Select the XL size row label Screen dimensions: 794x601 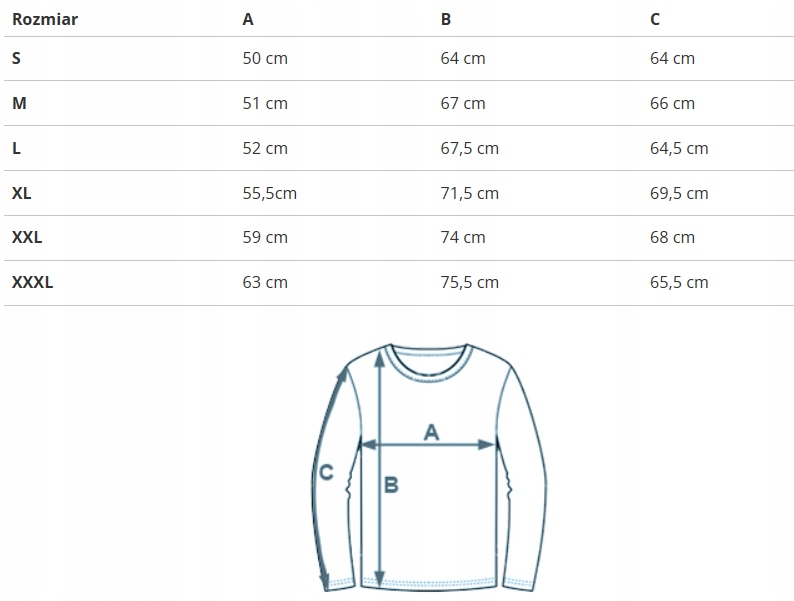(22, 193)
